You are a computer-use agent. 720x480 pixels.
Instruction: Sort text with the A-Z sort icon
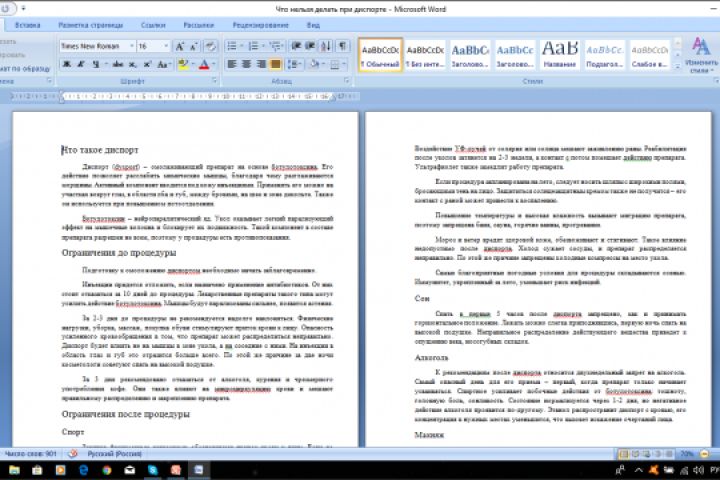[x=326, y=46]
